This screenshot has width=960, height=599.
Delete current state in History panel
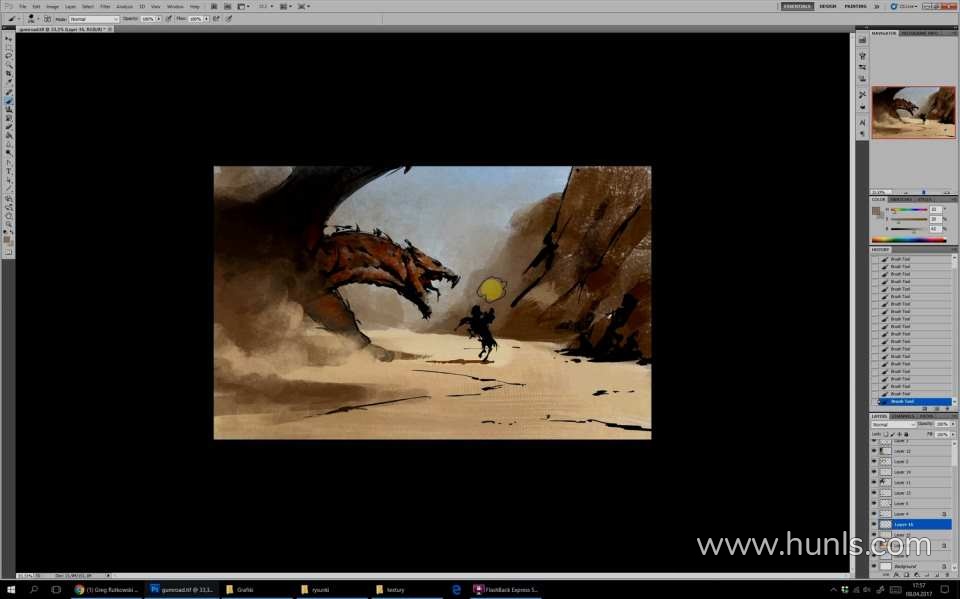948,409
